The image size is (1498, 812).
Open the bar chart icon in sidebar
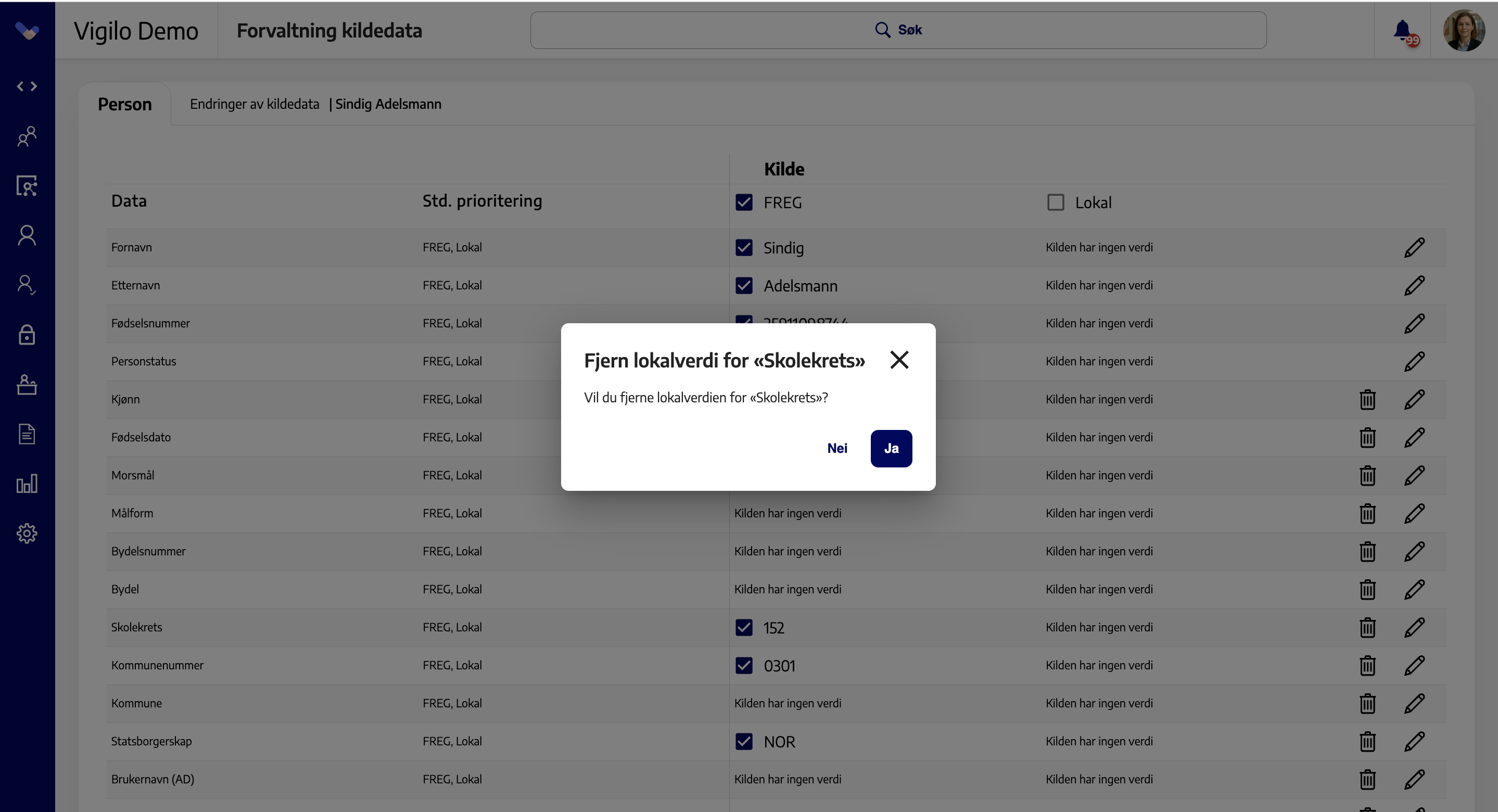coord(27,484)
